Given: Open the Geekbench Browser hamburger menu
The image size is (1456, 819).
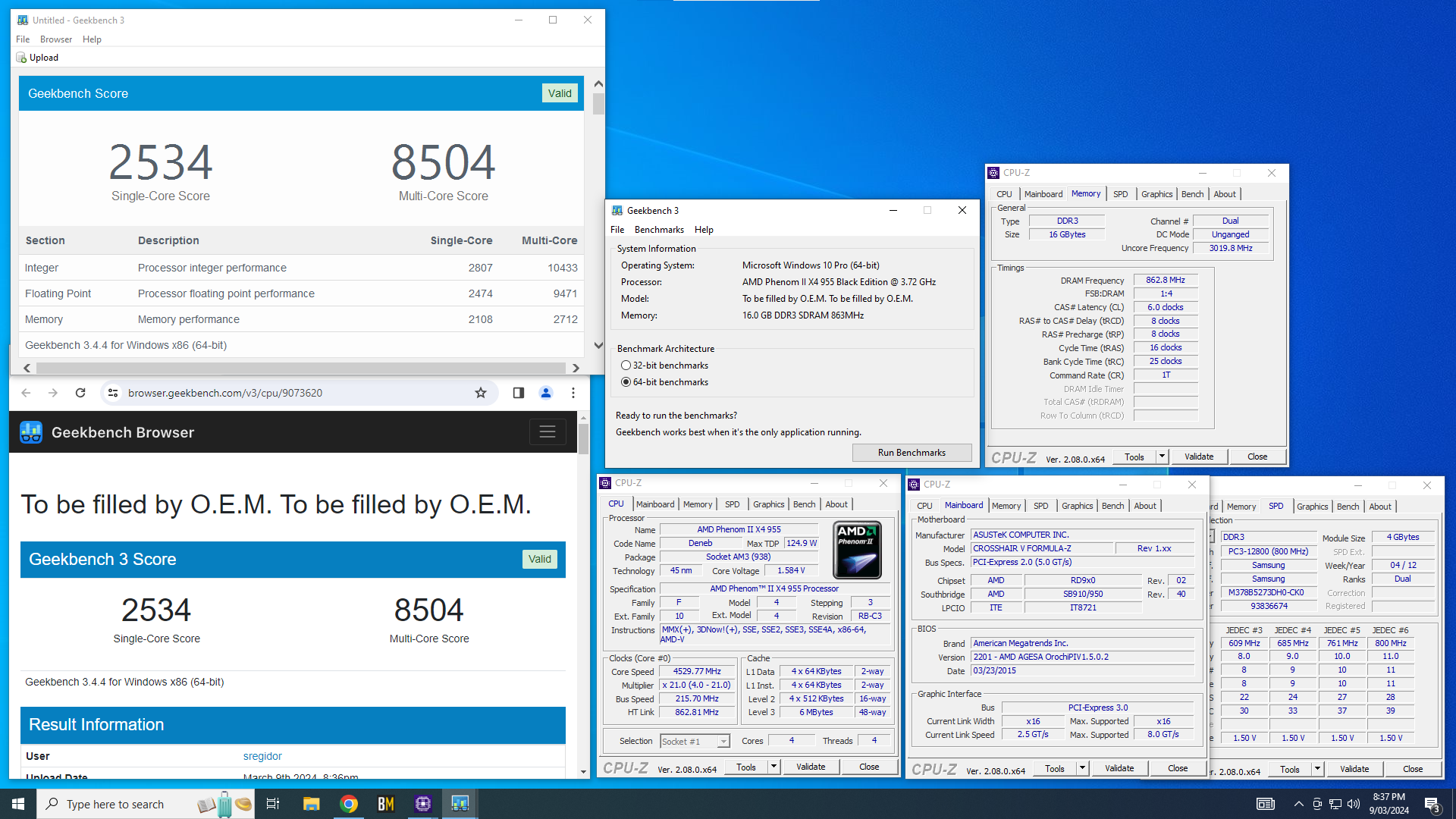Looking at the screenshot, I should 548,432.
